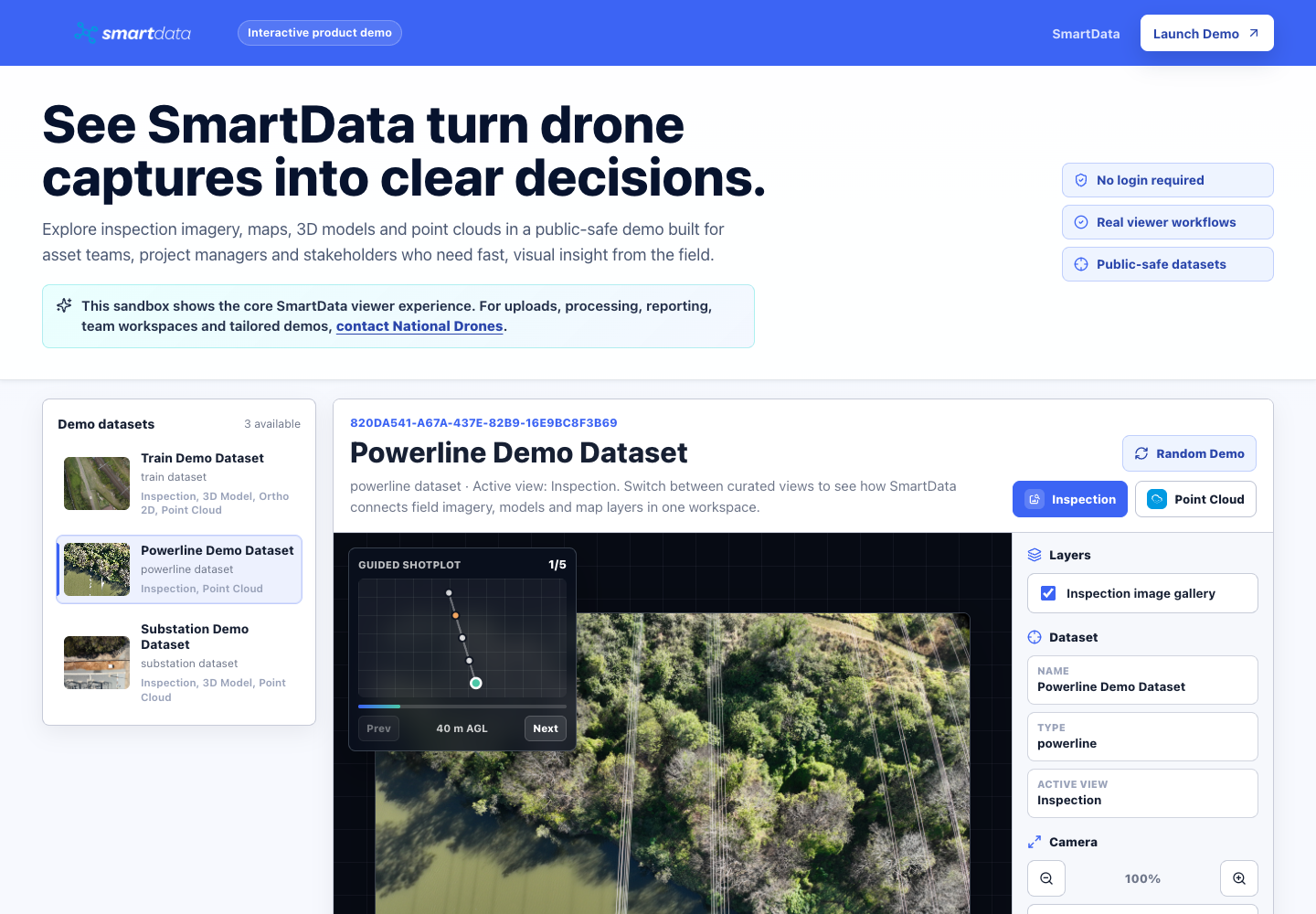Click the Launch Demo arrow icon
Image resolution: width=1316 pixels, height=914 pixels.
(x=1254, y=33)
